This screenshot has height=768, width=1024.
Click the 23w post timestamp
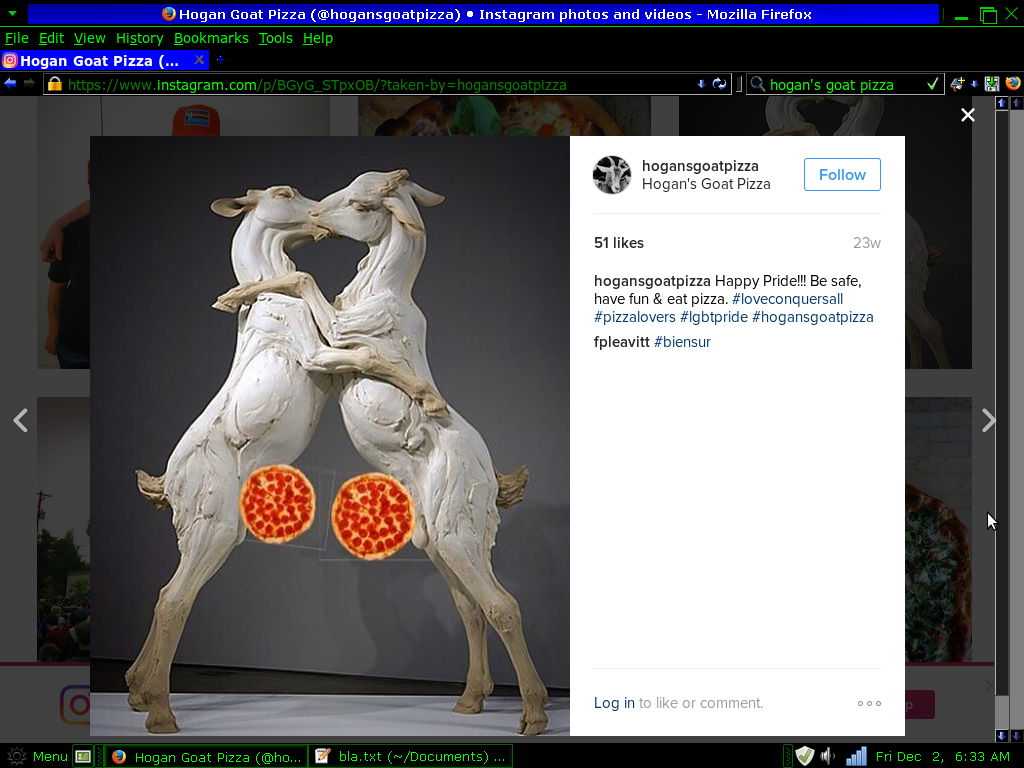867,243
